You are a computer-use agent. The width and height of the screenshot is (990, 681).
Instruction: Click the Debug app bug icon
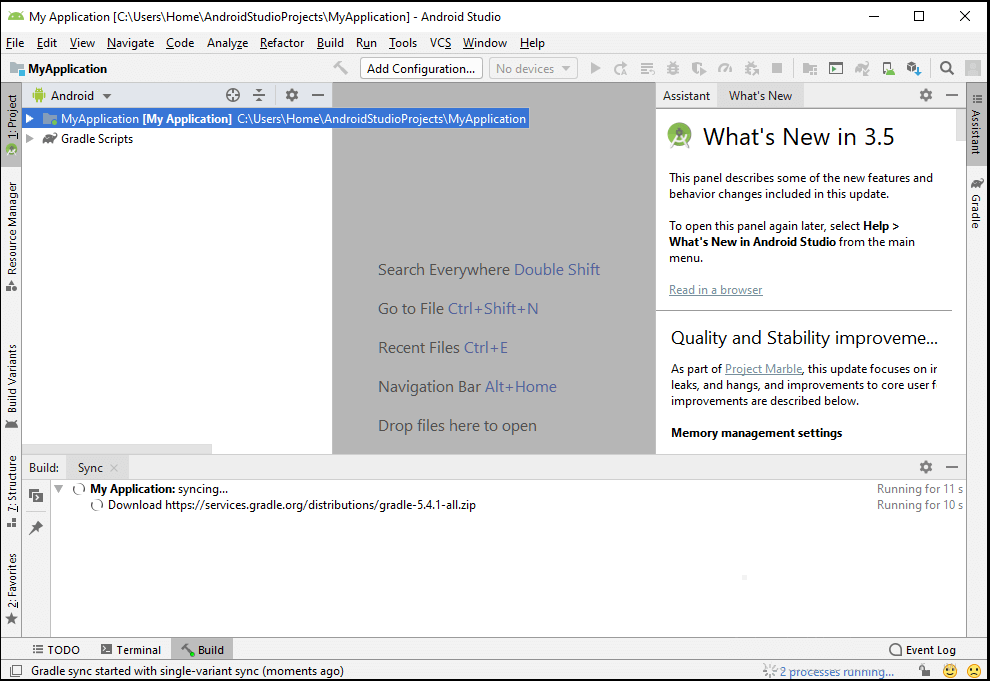tap(673, 68)
